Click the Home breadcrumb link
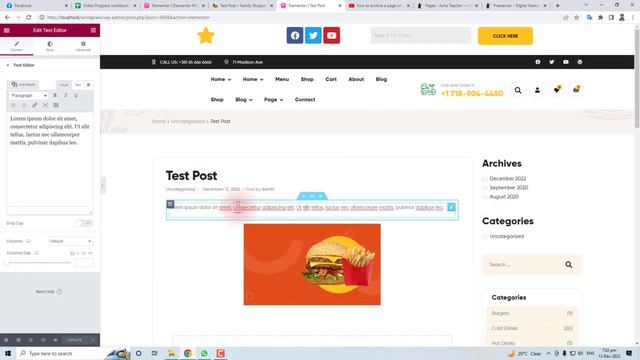The height and width of the screenshot is (360, 640). tap(158, 122)
